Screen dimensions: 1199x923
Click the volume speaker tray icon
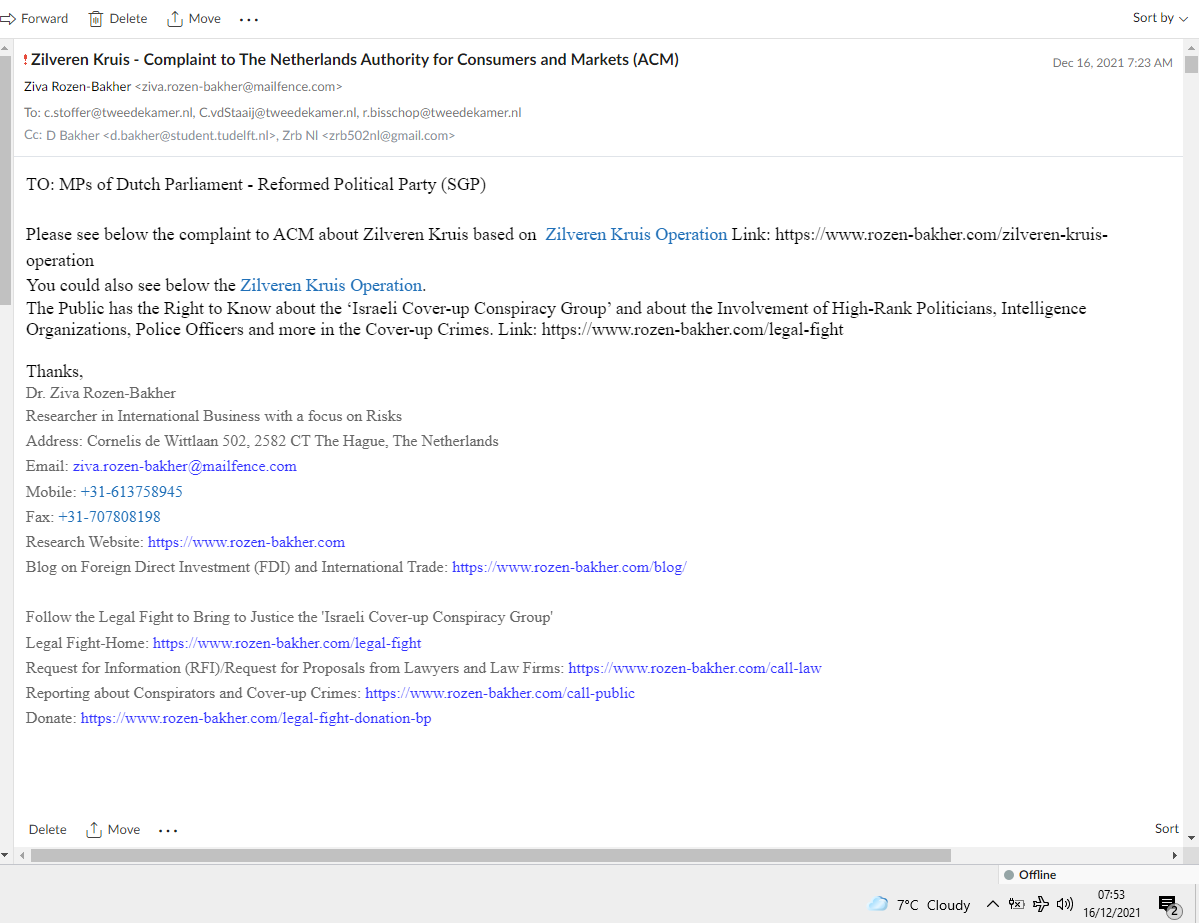1064,905
